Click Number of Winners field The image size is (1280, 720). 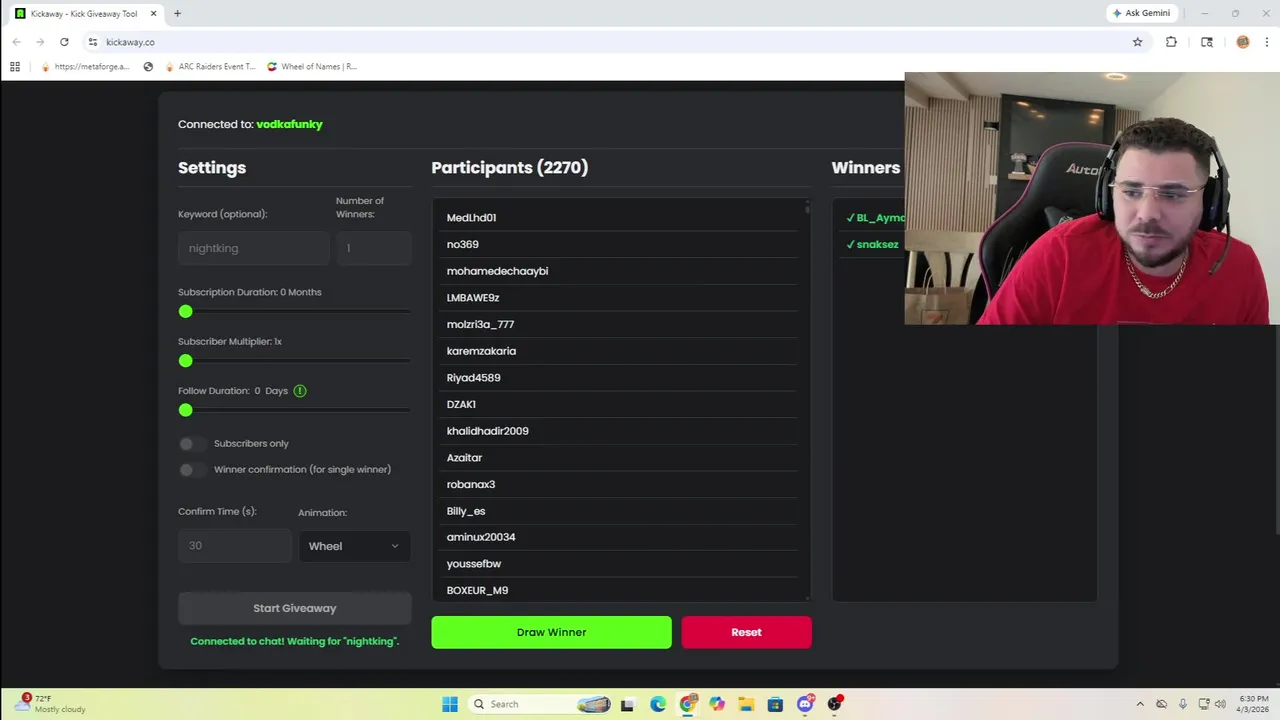coord(374,248)
